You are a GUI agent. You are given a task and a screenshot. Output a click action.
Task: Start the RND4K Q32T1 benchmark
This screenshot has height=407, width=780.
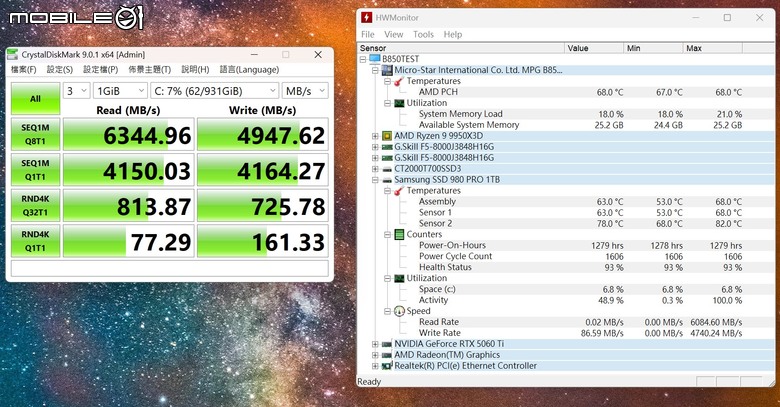[35, 205]
